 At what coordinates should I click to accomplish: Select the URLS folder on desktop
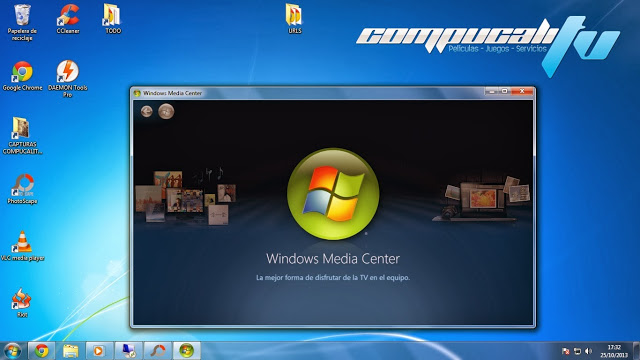point(294,19)
